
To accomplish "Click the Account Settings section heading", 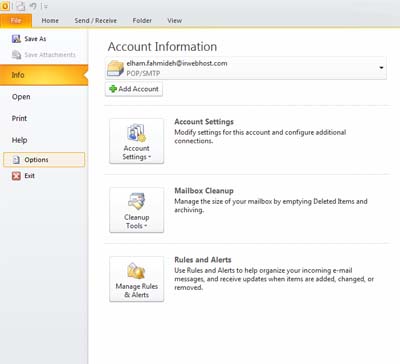I will point(204,122).
